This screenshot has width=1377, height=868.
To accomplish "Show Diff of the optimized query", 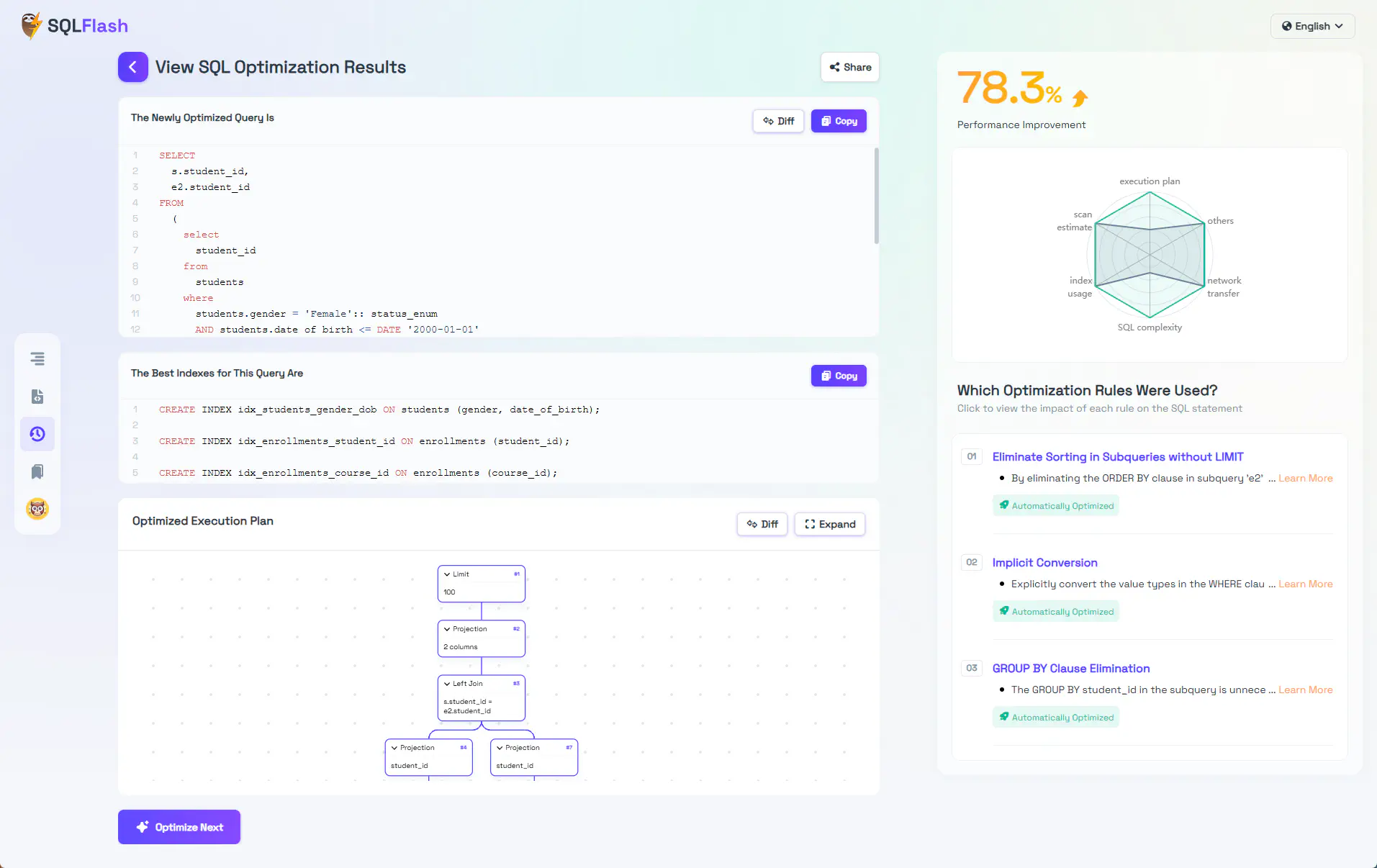I will pyautogui.click(x=778, y=121).
